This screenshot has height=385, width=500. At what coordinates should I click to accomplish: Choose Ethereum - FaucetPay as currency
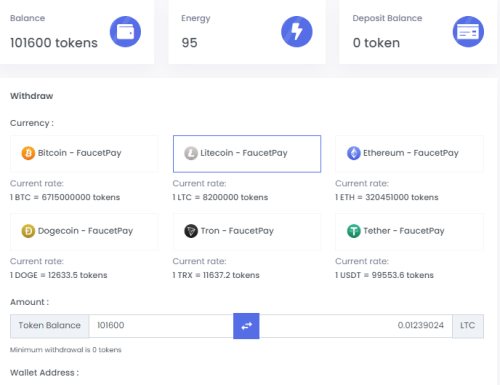[409, 154]
